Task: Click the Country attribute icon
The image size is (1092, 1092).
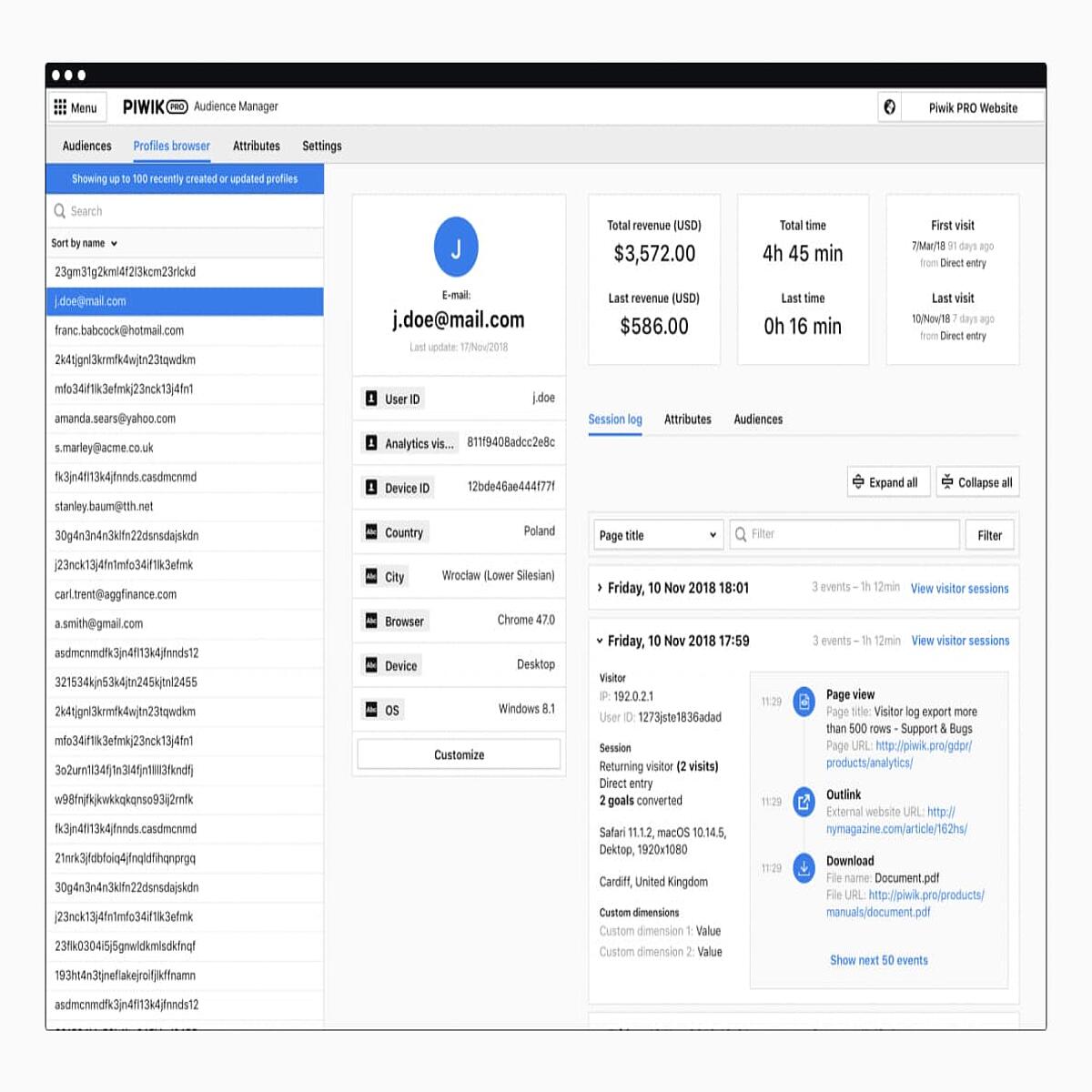Action: [371, 532]
